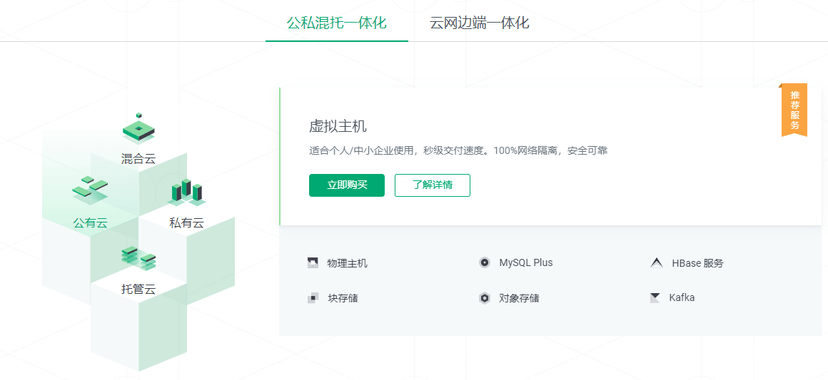Switch to 公私混托一体化 tab
Viewport: 828px width, 380px height.
(x=336, y=23)
